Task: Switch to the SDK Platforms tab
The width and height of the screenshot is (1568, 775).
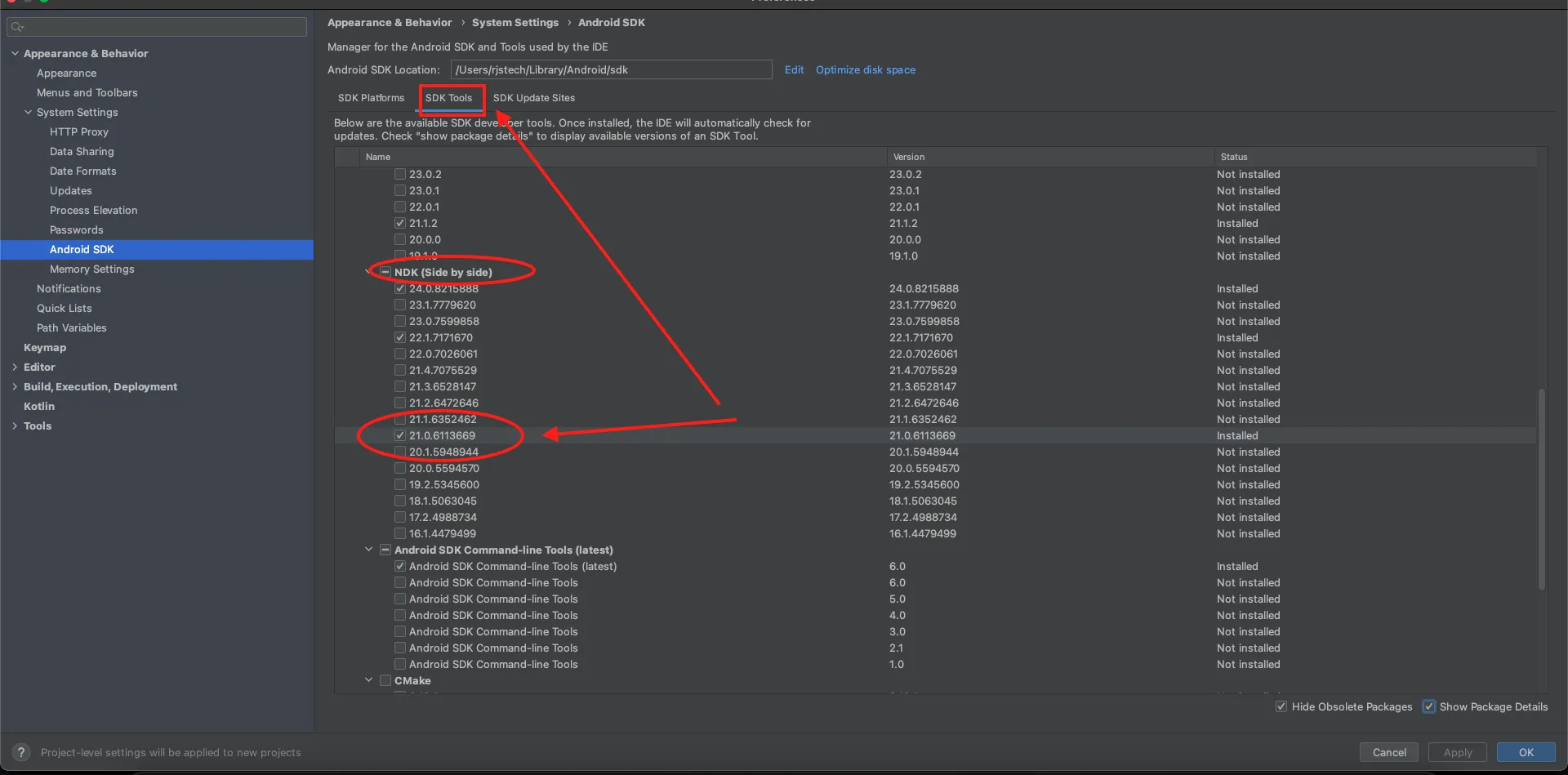Action: point(371,98)
